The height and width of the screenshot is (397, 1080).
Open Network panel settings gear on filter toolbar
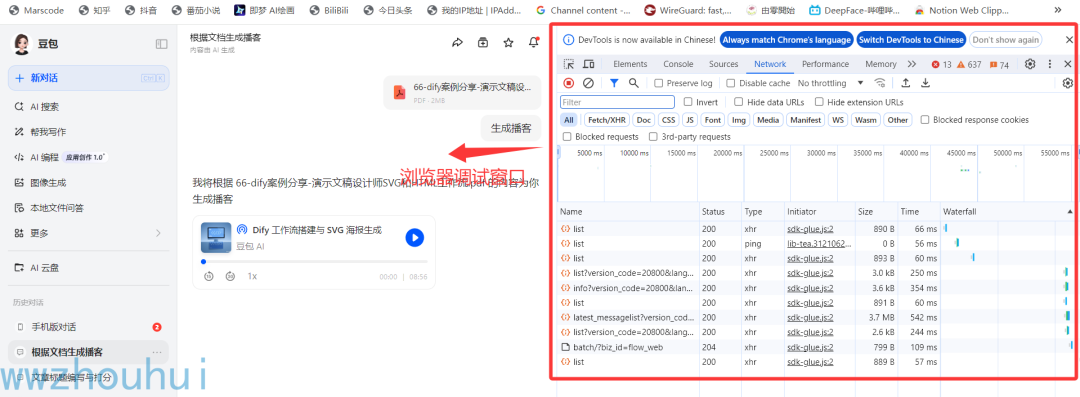coord(1068,83)
